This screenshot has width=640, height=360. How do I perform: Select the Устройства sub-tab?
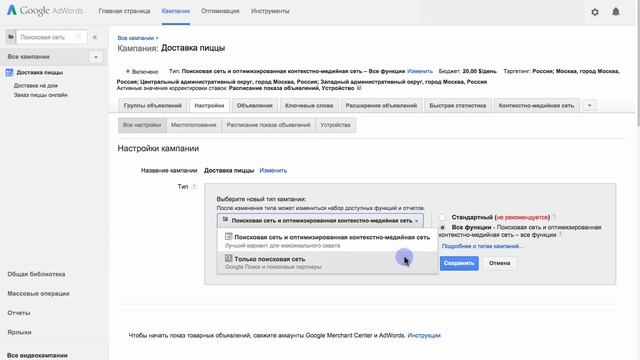tap(336, 125)
